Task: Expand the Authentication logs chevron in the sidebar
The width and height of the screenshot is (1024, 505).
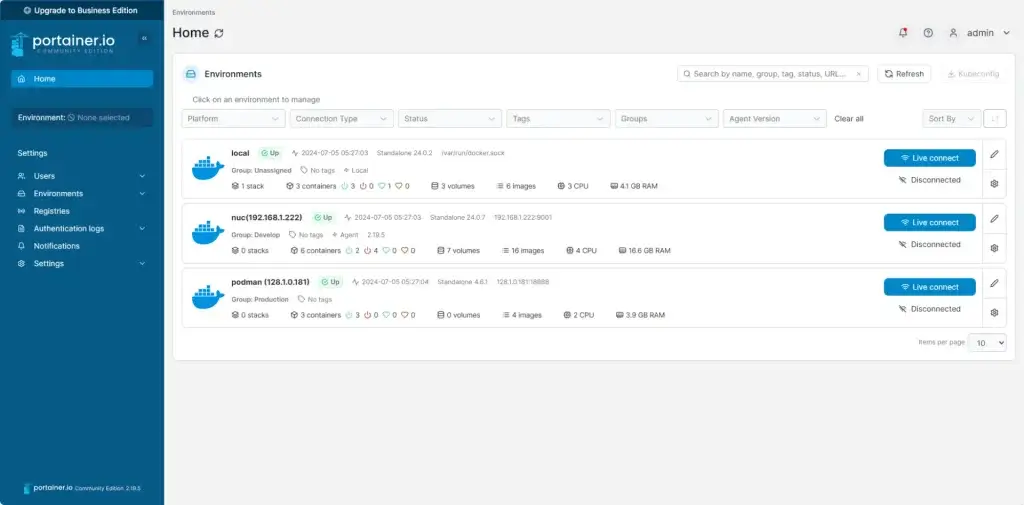Action: pyautogui.click(x=142, y=229)
